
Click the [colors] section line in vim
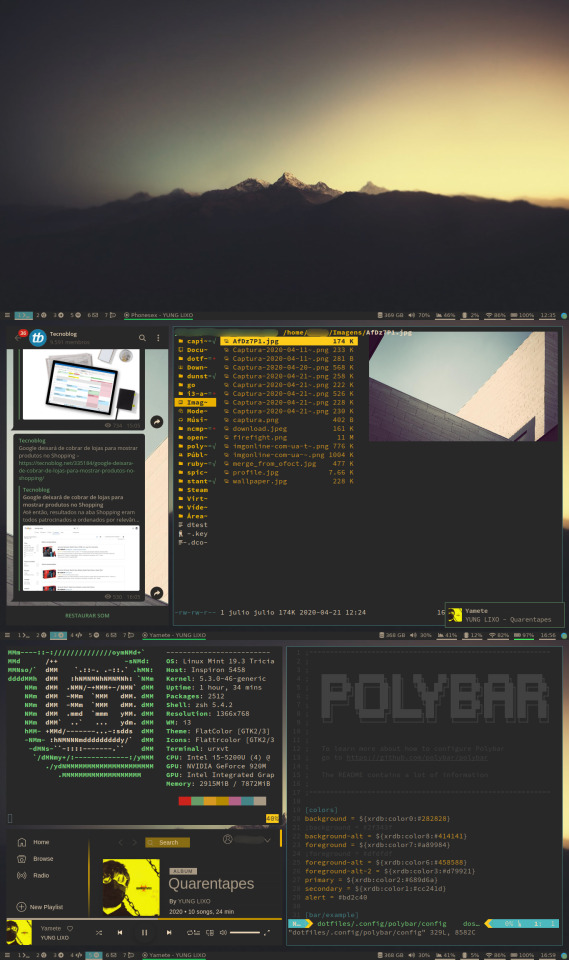pyautogui.click(x=321, y=809)
